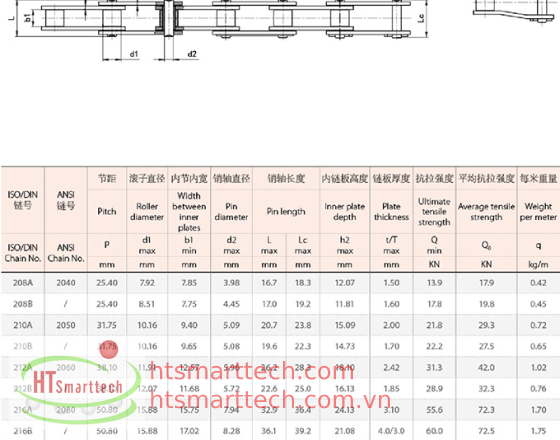
Task: Open the htsmarttech.com.vn watermark link
Action: click(270, 399)
